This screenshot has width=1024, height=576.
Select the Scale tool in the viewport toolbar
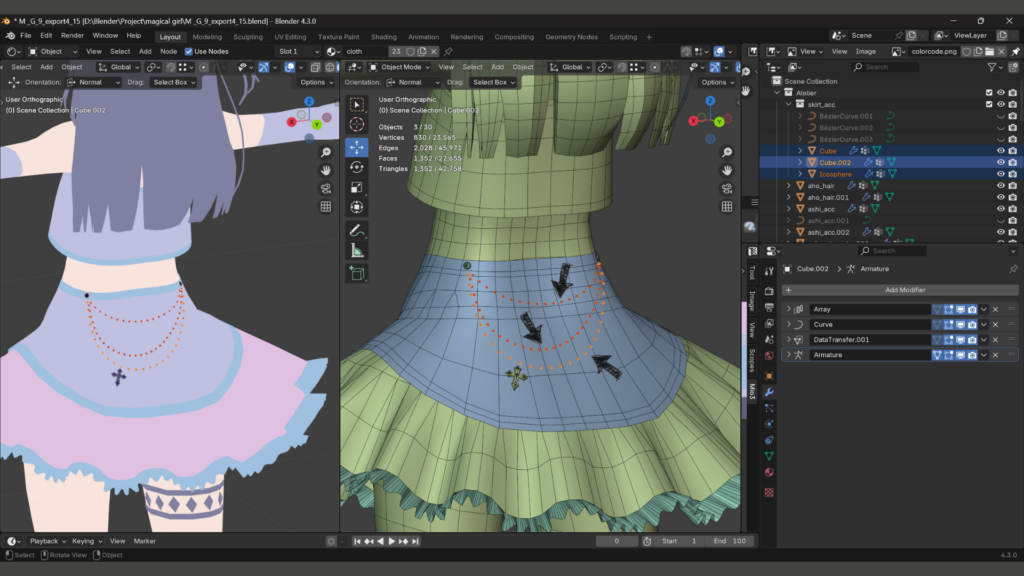point(357,187)
